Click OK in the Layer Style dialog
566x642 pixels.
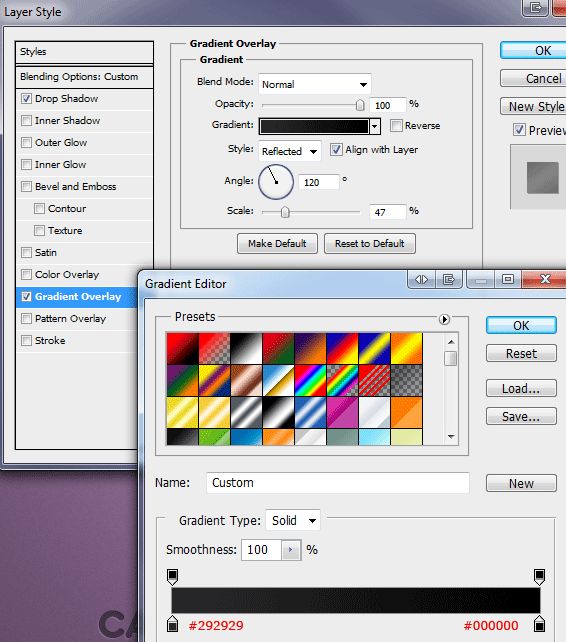click(533, 50)
